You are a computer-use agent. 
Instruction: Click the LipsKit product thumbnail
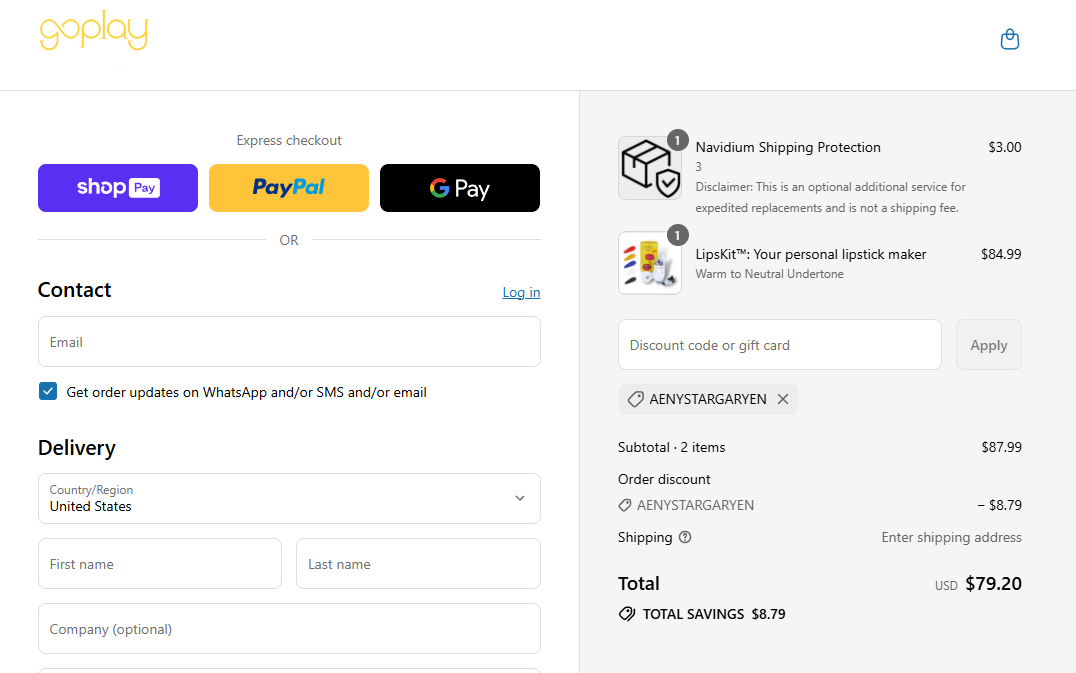coord(650,263)
